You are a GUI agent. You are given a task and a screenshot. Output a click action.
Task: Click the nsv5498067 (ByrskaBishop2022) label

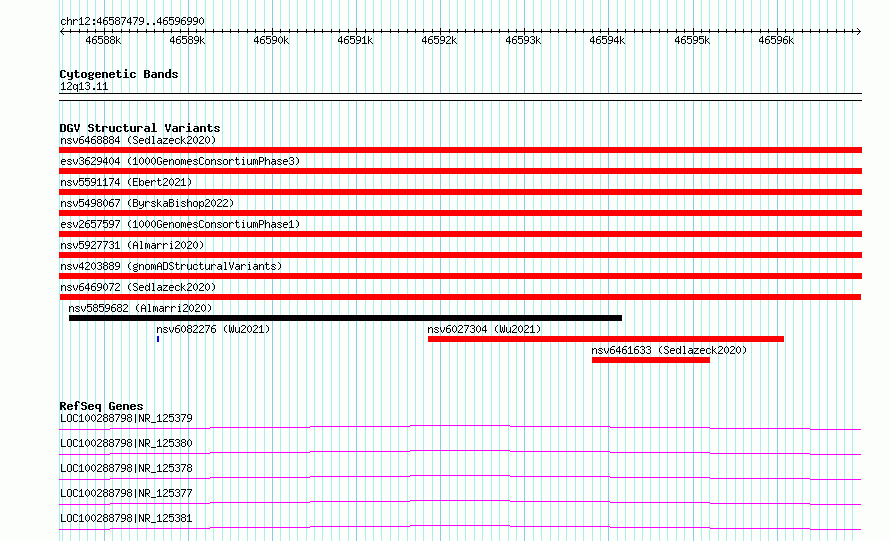147,203
